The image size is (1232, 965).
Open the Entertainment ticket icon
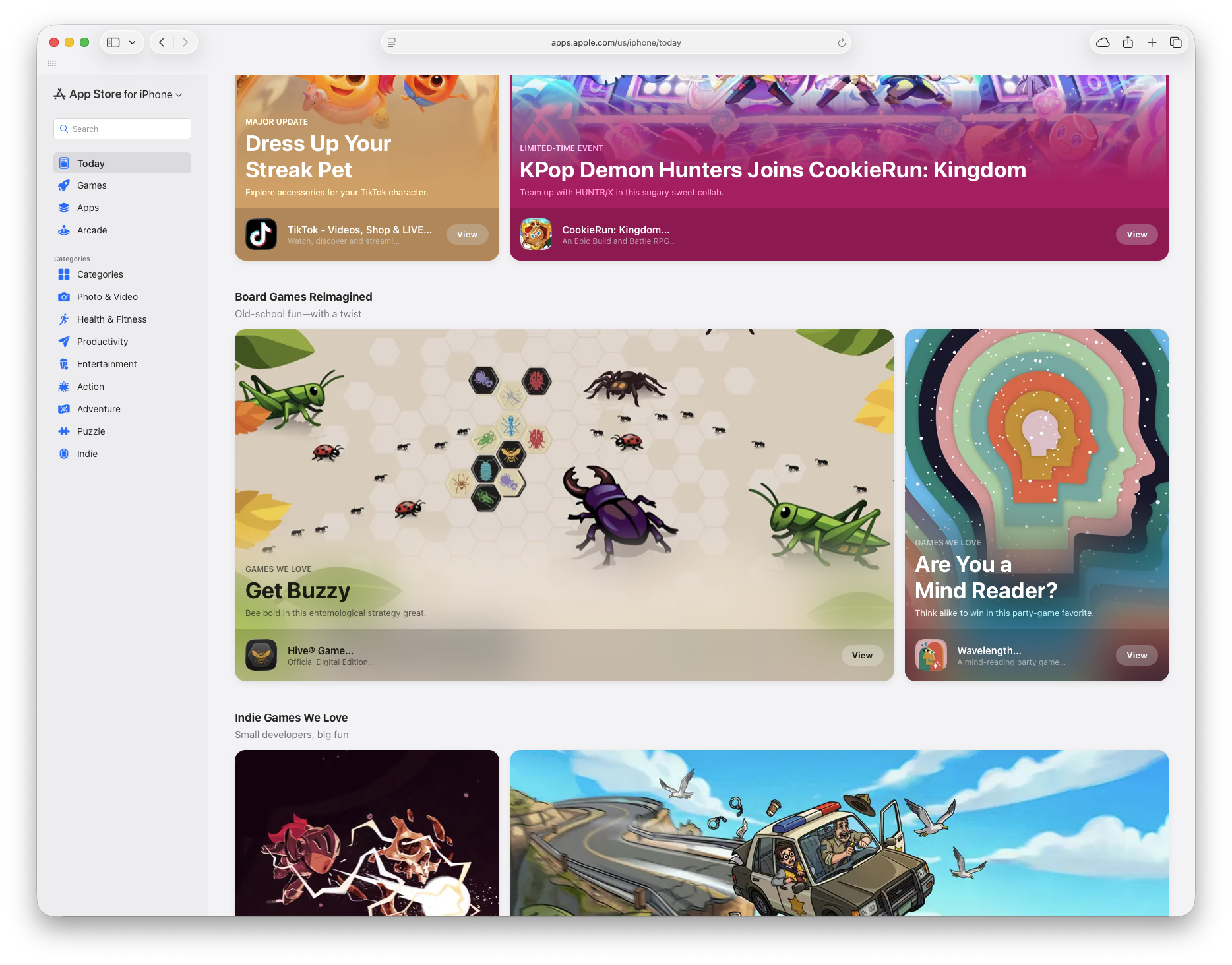click(x=64, y=364)
